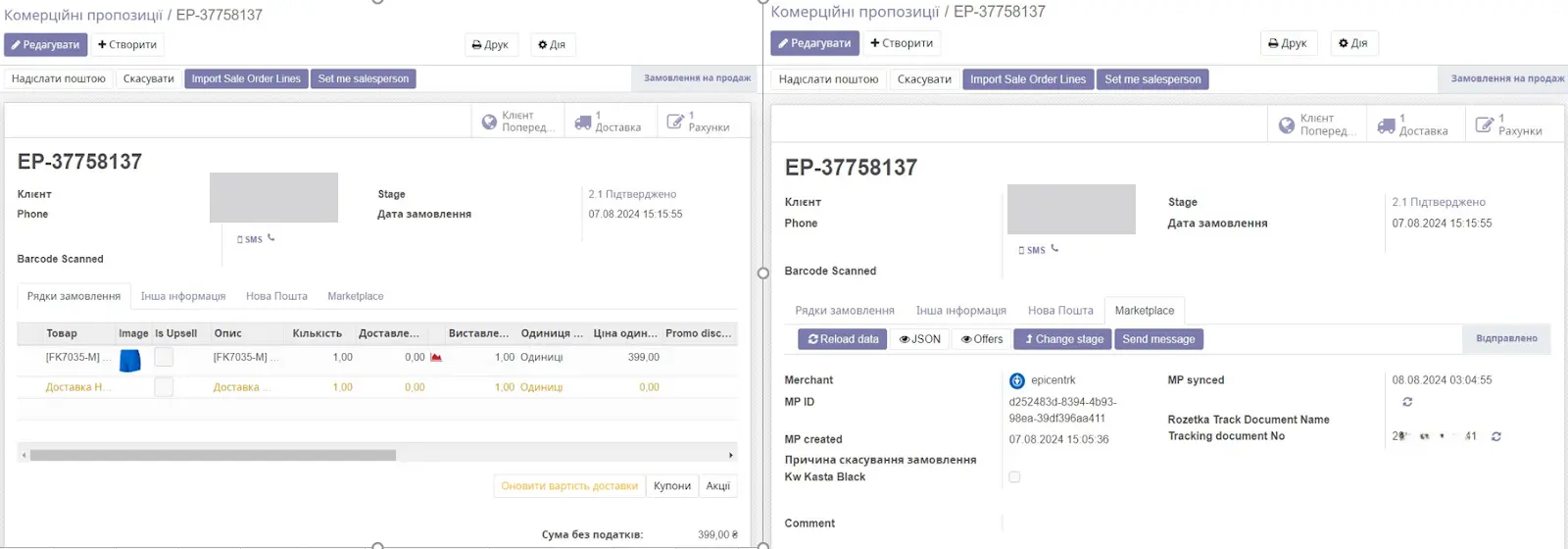Select the horizontal scrollbar thumb under order lines
This screenshot has width=1568, height=549.
tap(213, 455)
